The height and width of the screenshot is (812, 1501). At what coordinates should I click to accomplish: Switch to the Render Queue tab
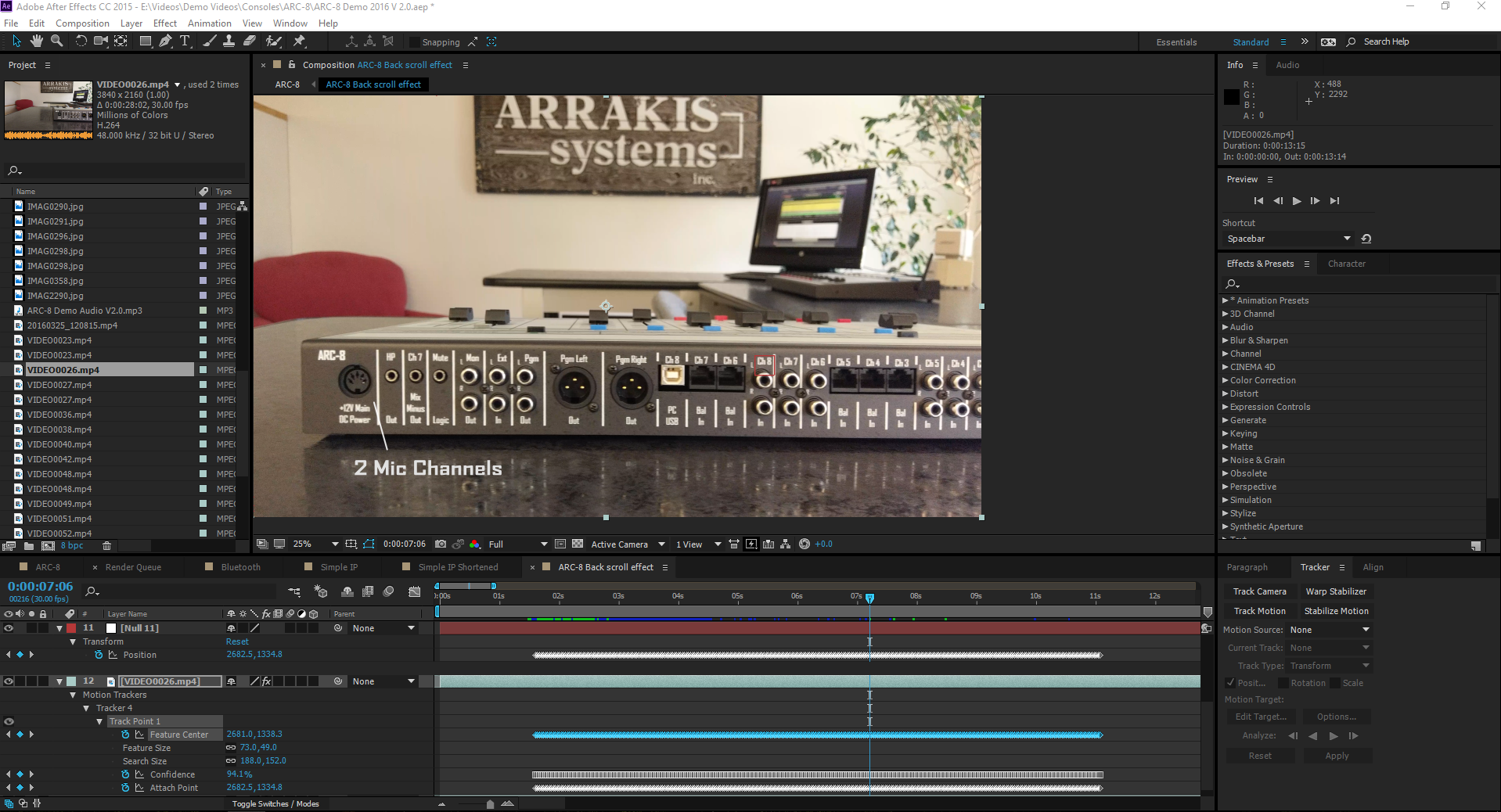[x=133, y=567]
